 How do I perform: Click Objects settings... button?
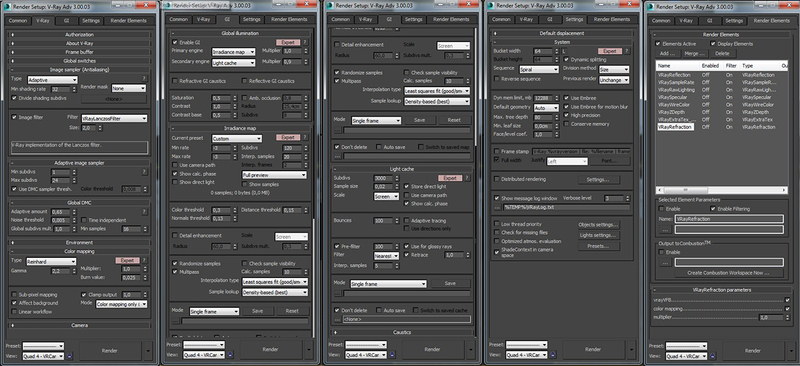599,225
